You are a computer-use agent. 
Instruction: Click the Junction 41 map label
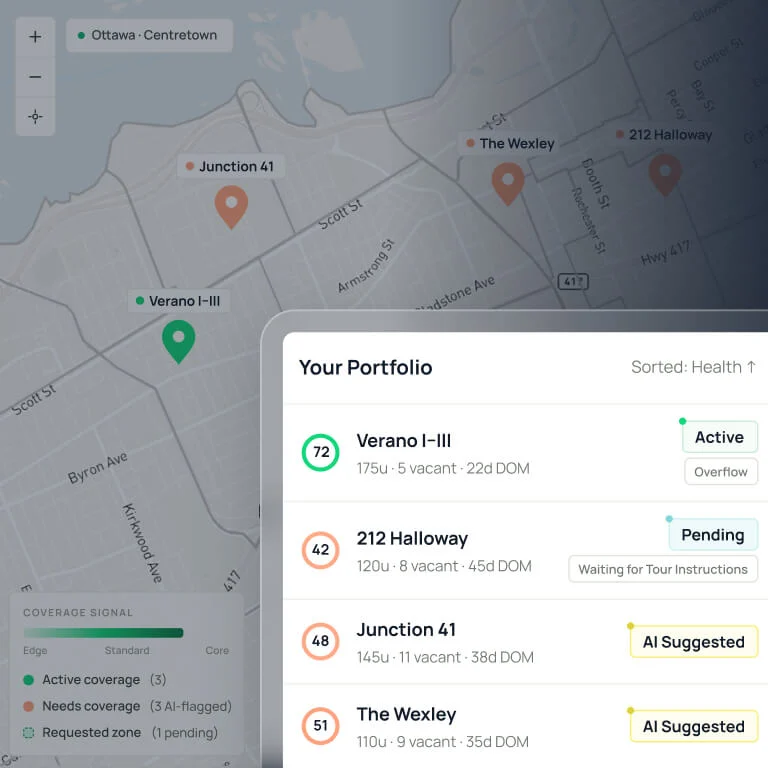[x=231, y=167]
